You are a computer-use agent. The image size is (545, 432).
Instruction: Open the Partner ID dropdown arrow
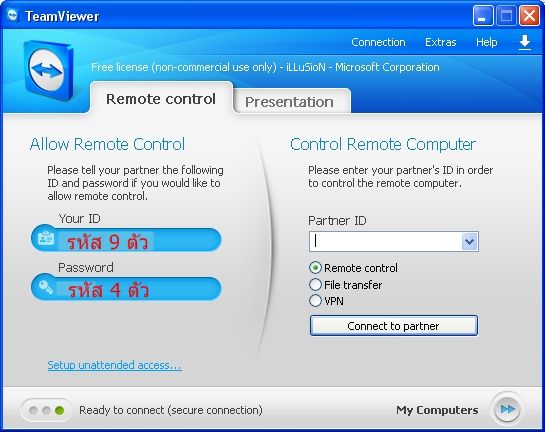[470, 241]
